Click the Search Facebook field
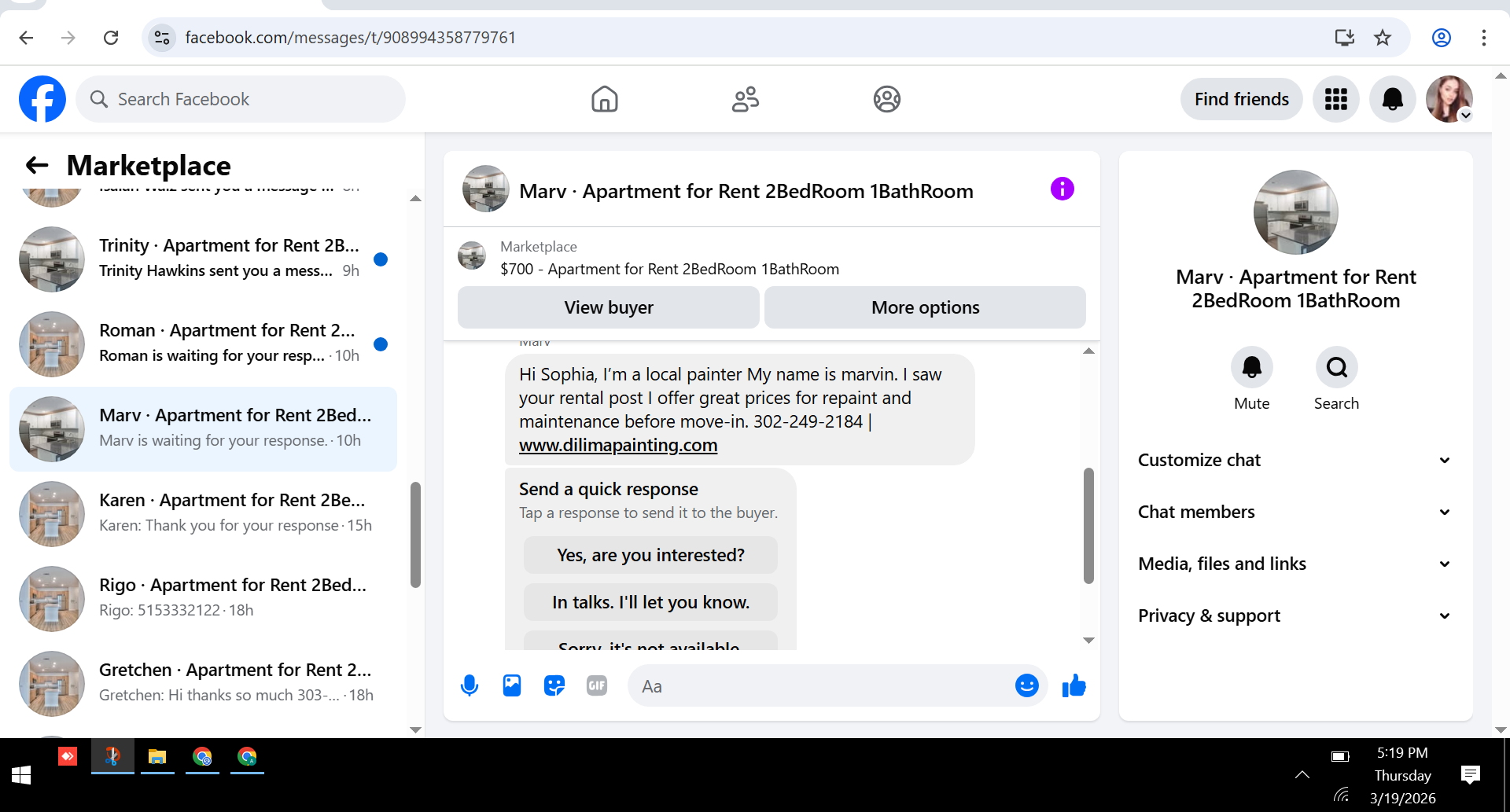1510x812 pixels. (241, 99)
